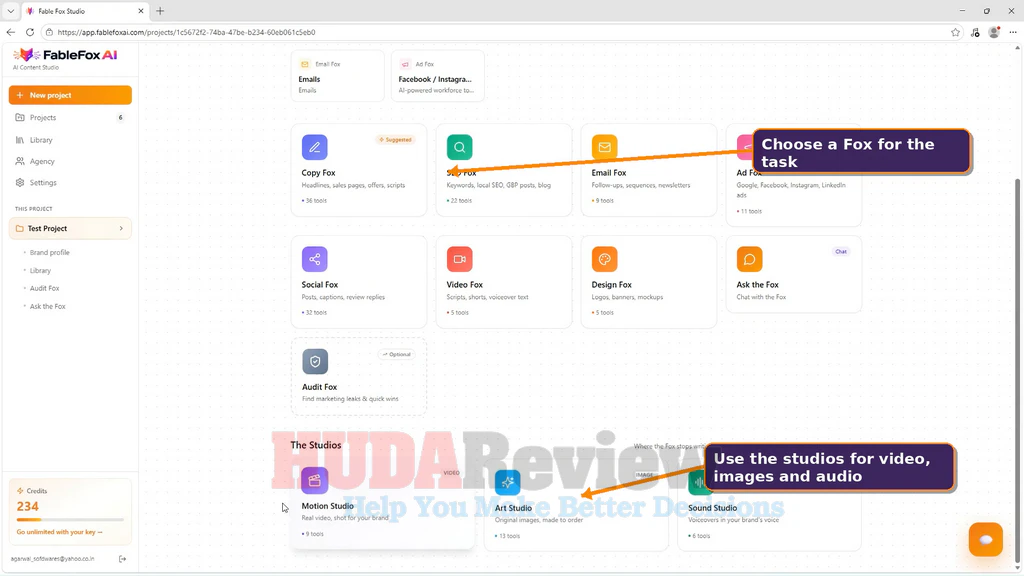Open a new browser tab
Viewport: 1024px width, 576px height.
tap(160, 11)
